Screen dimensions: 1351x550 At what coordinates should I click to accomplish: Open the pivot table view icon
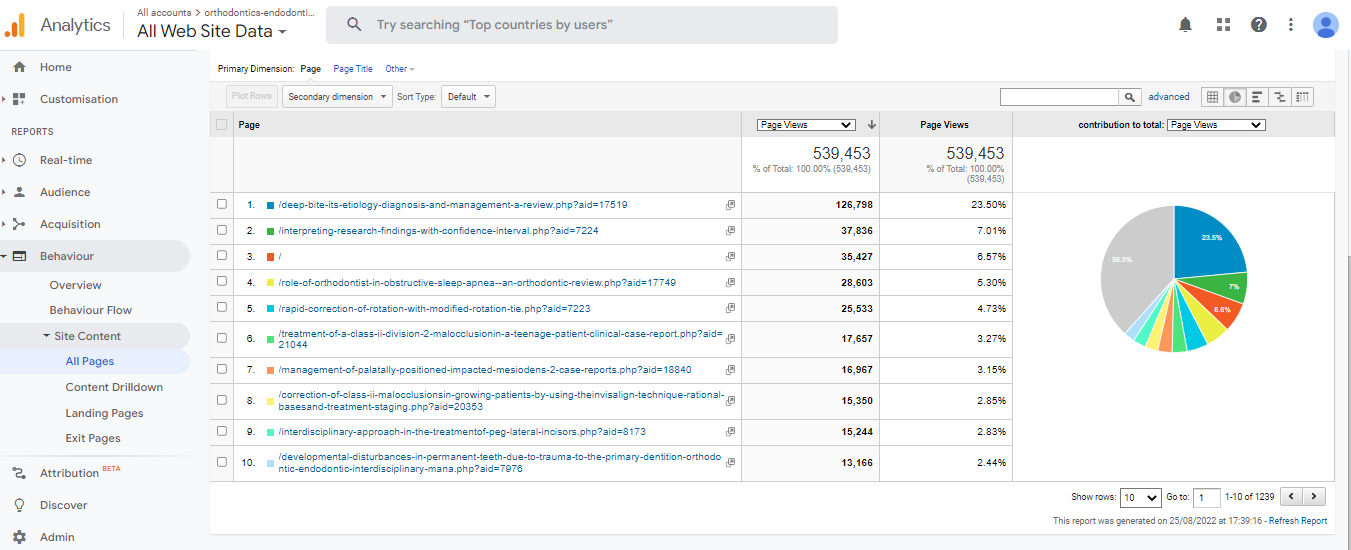1302,97
